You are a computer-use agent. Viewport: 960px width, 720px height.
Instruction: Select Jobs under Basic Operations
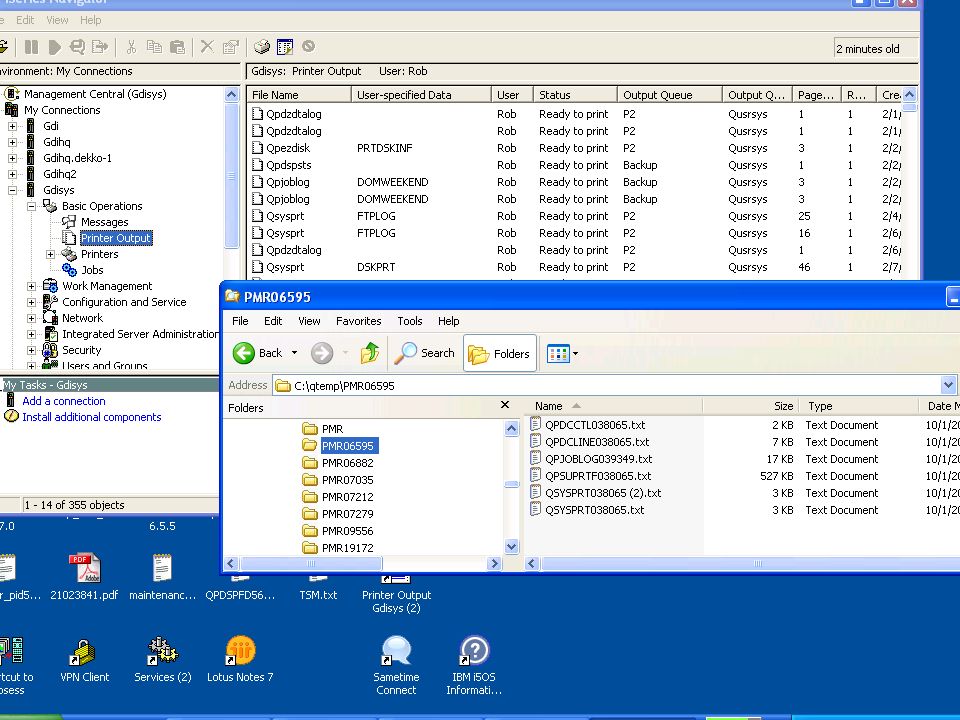(92, 270)
